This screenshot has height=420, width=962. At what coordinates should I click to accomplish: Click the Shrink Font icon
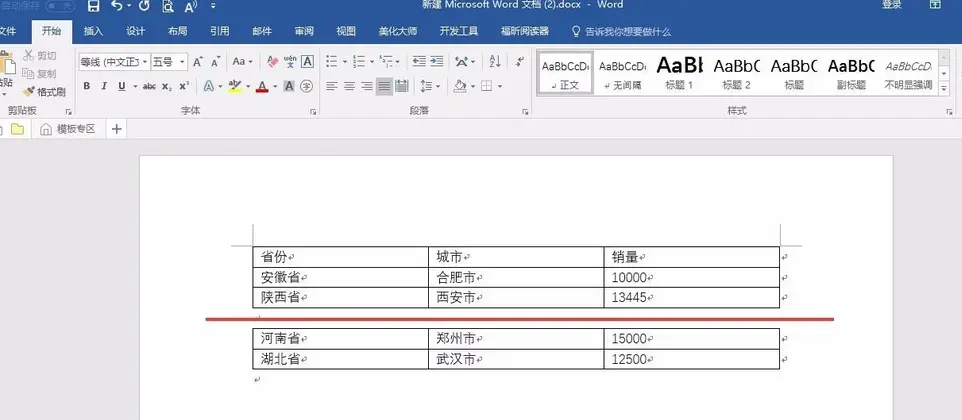(215, 62)
